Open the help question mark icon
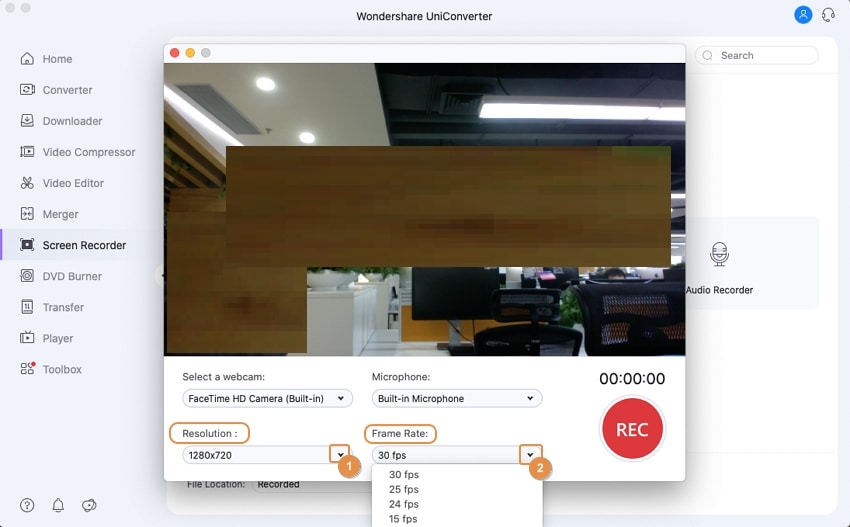Image resolution: width=850 pixels, height=527 pixels. click(27, 505)
